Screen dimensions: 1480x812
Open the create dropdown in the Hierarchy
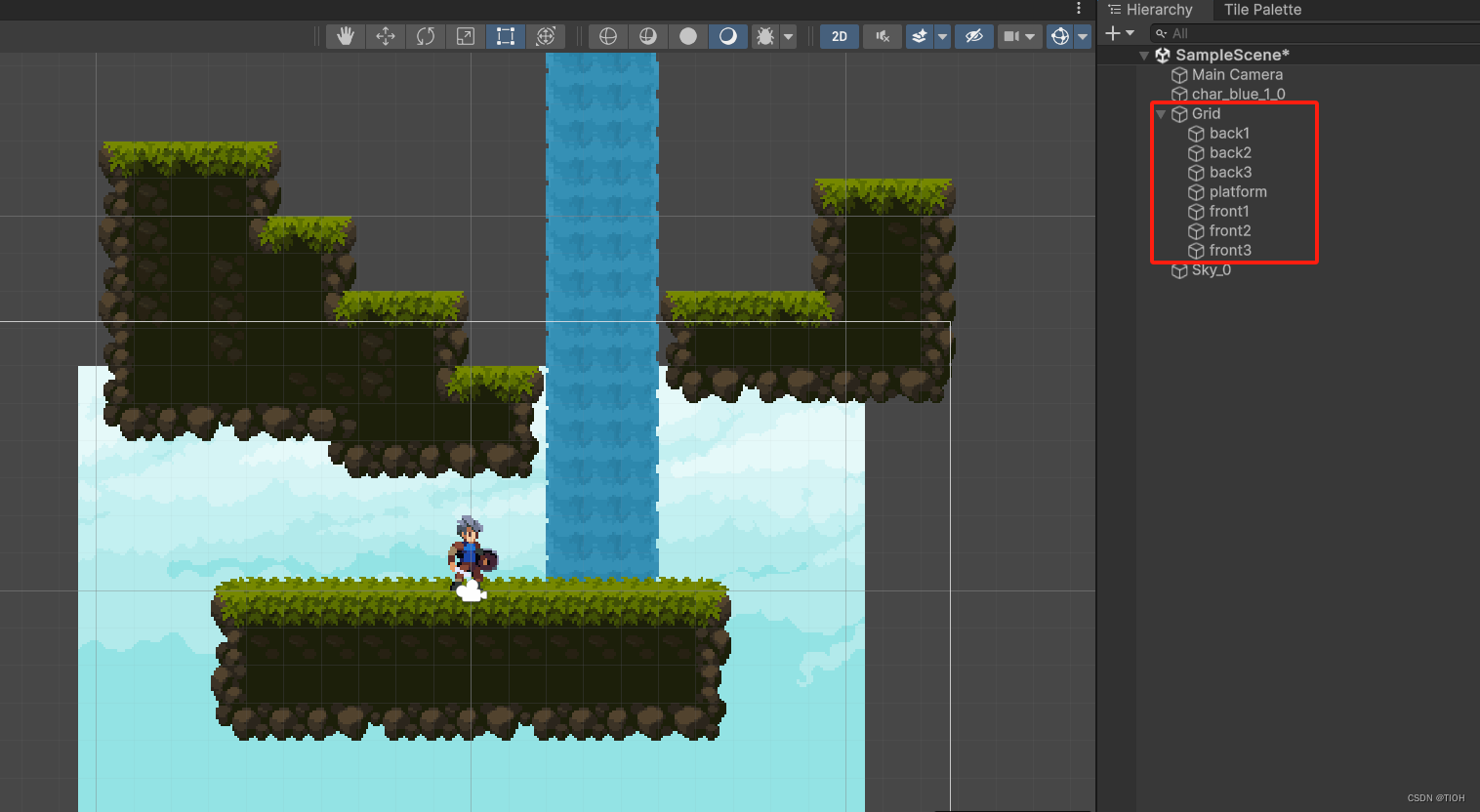(x=1121, y=32)
